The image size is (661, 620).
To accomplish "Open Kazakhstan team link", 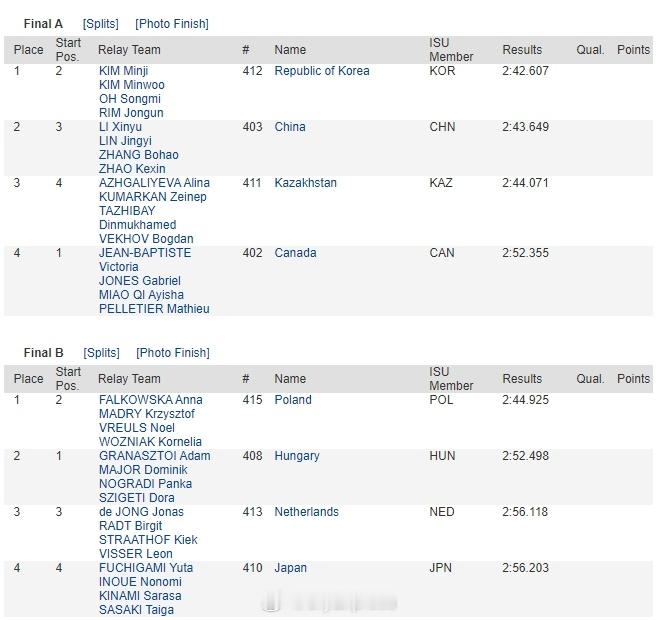I will (x=306, y=183).
